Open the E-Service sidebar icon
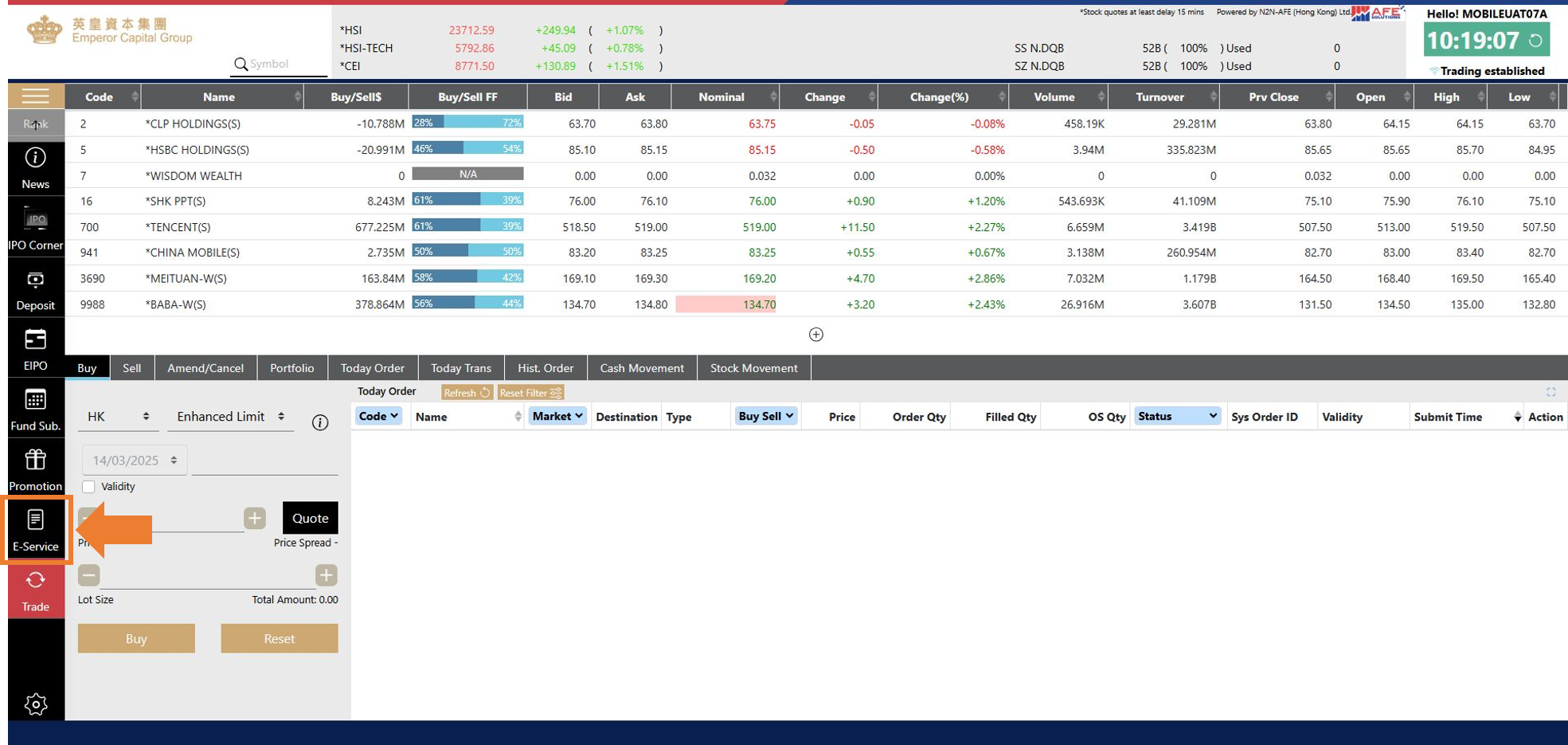1568x745 pixels. [x=36, y=531]
